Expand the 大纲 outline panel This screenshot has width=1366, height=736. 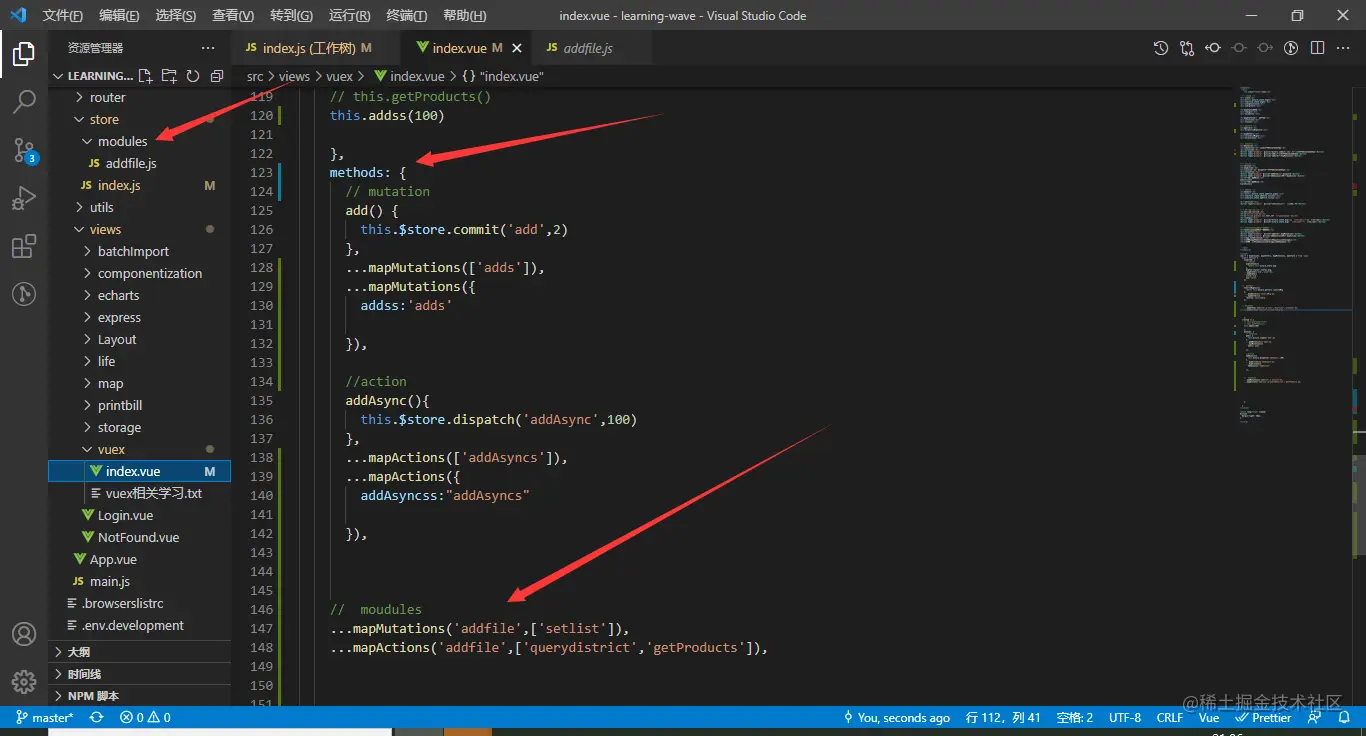click(140, 652)
